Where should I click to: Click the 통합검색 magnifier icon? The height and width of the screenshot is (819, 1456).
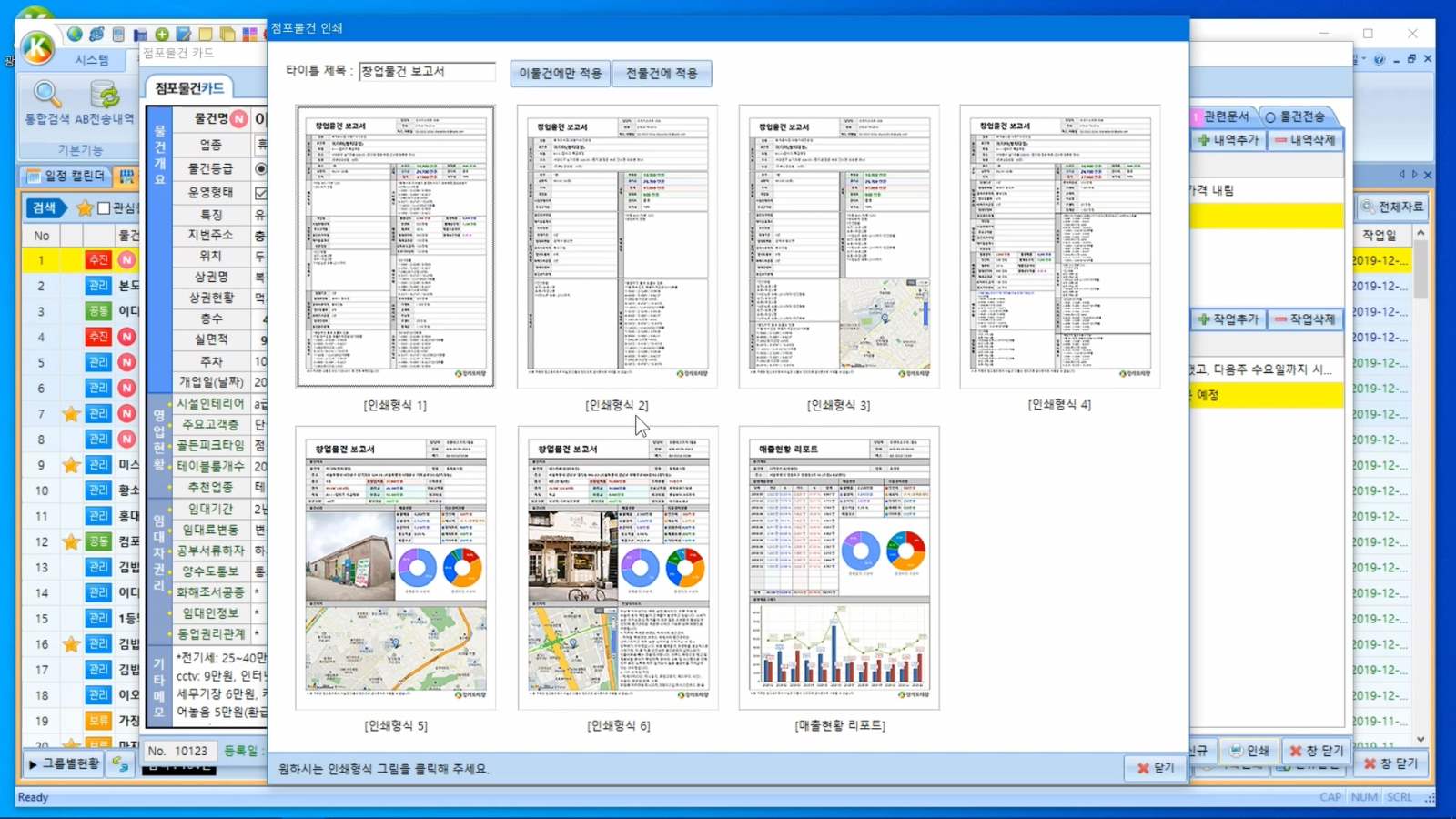(46, 95)
